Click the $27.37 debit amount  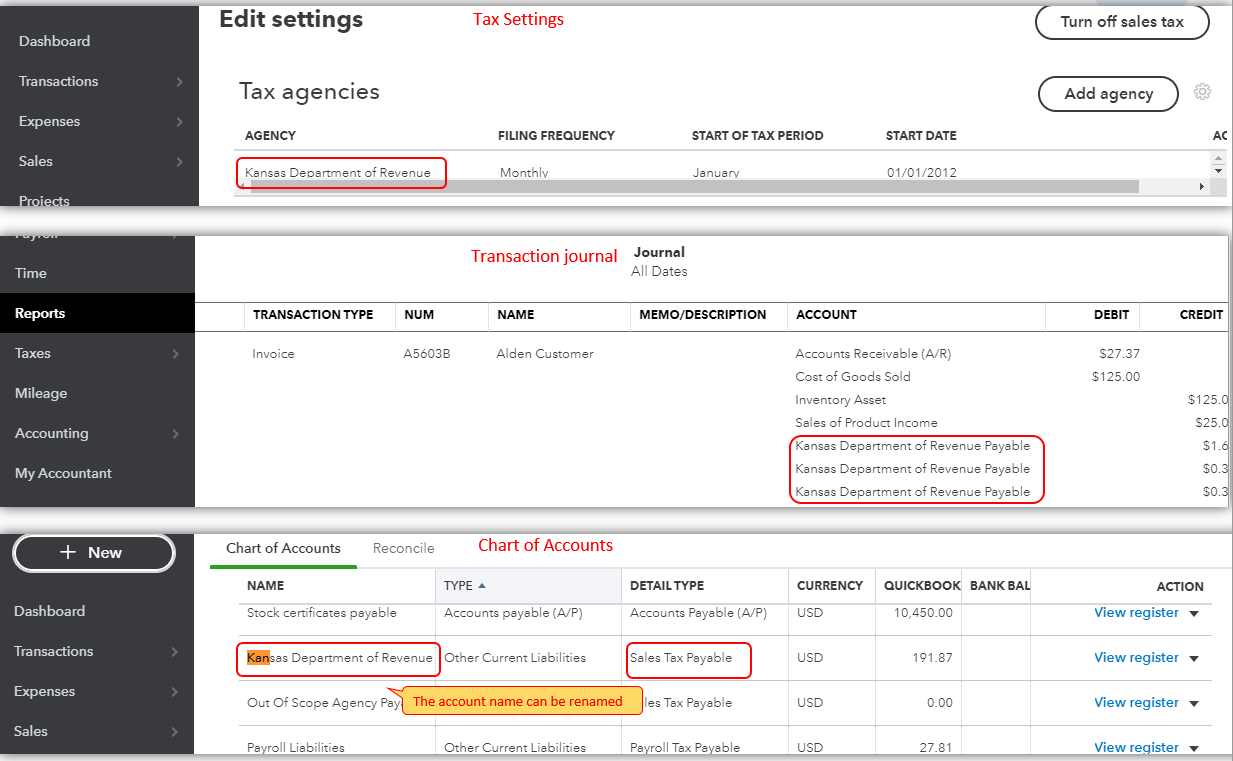tap(1119, 353)
